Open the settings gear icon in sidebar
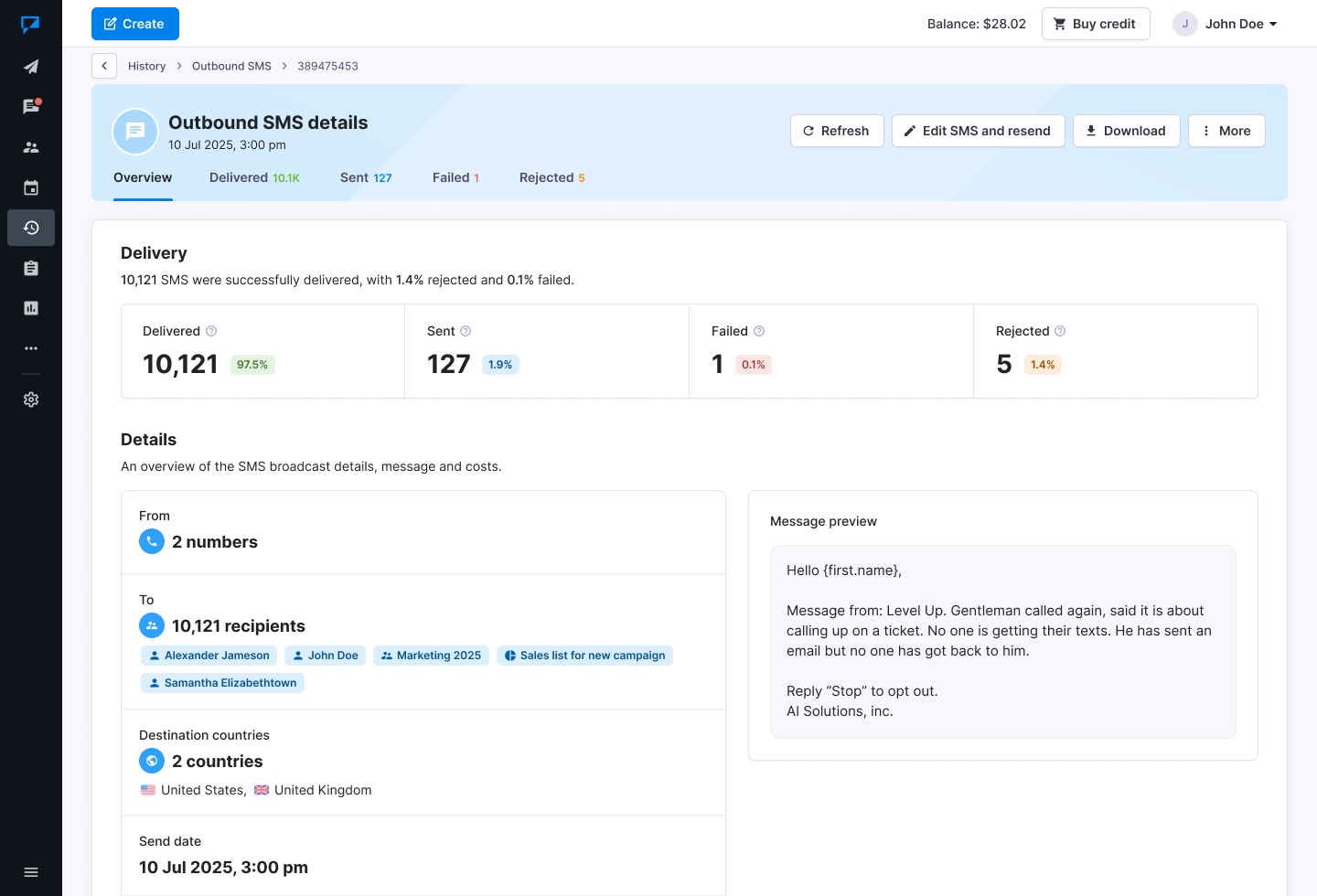1317x896 pixels. coord(31,400)
